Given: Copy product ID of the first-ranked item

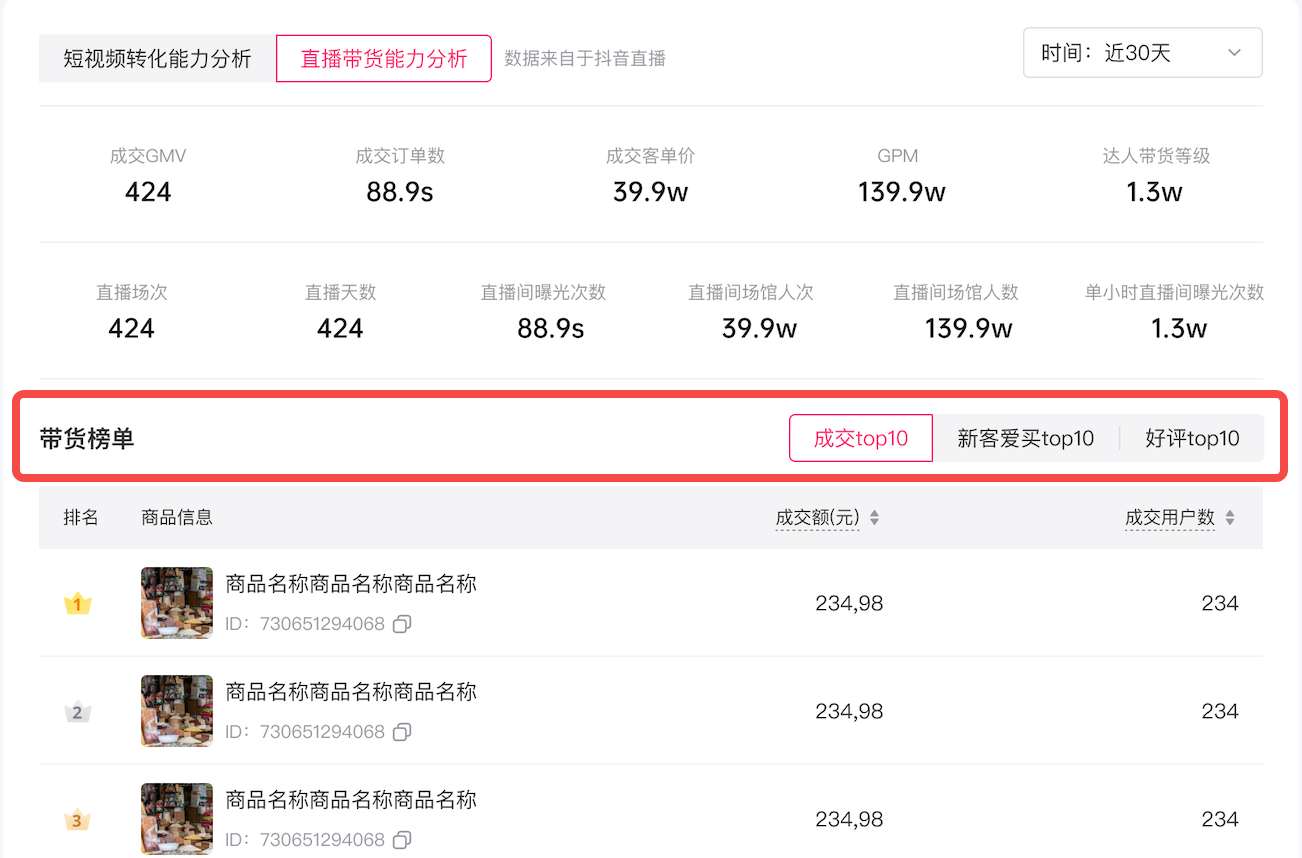Looking at the screenshot, I should click(402, 624).
